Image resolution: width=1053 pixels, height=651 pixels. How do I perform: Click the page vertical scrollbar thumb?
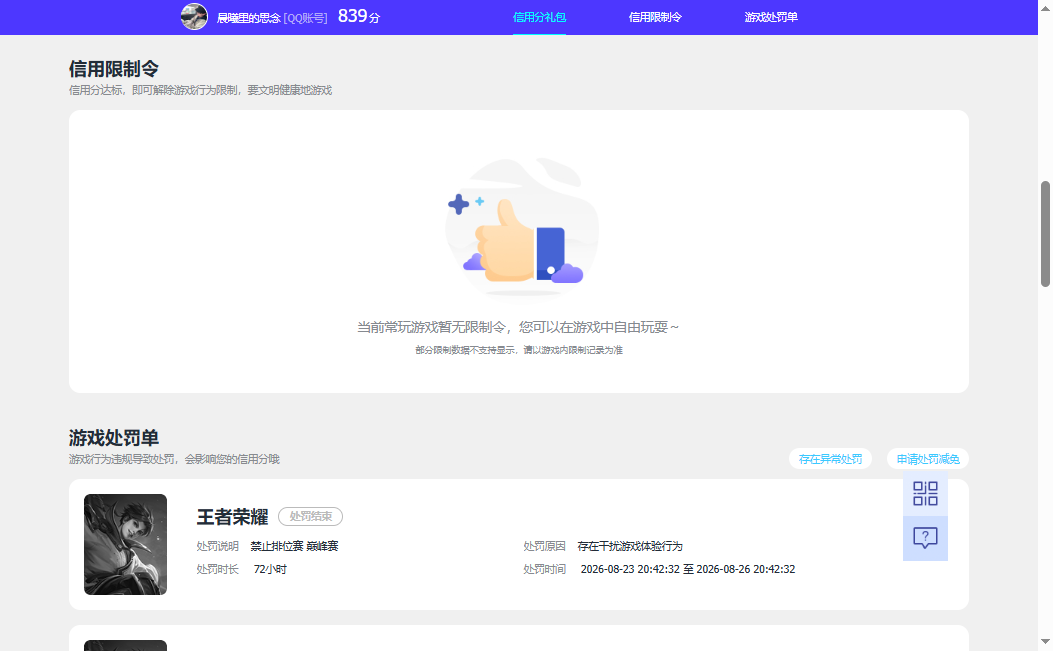tap(1045, 234)
